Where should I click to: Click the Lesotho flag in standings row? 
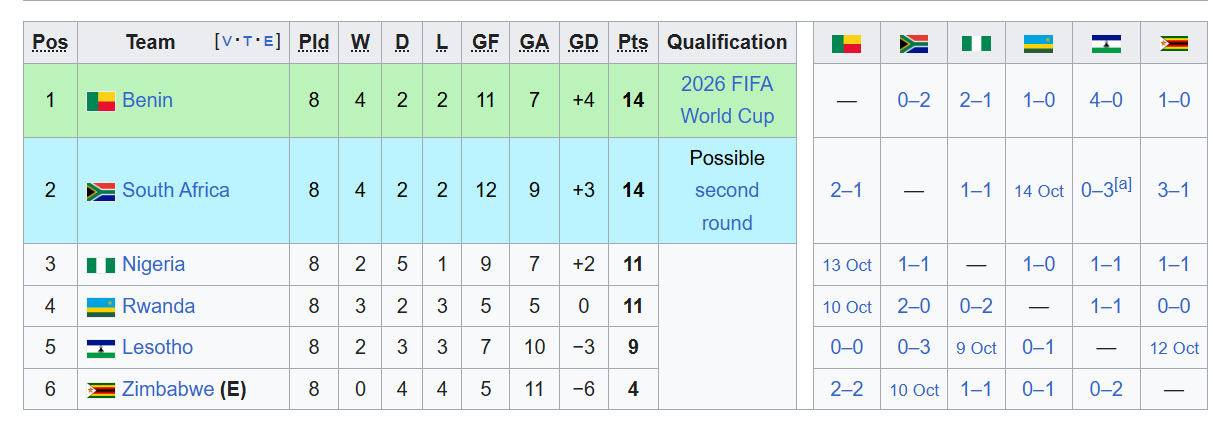click(x=101, y=349)
